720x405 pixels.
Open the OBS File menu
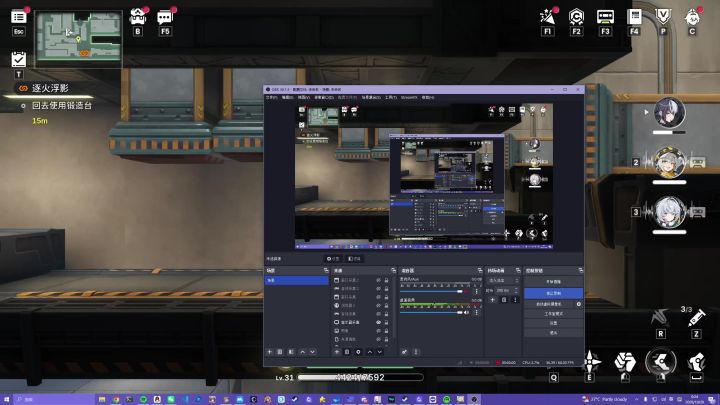coord(271,97)
